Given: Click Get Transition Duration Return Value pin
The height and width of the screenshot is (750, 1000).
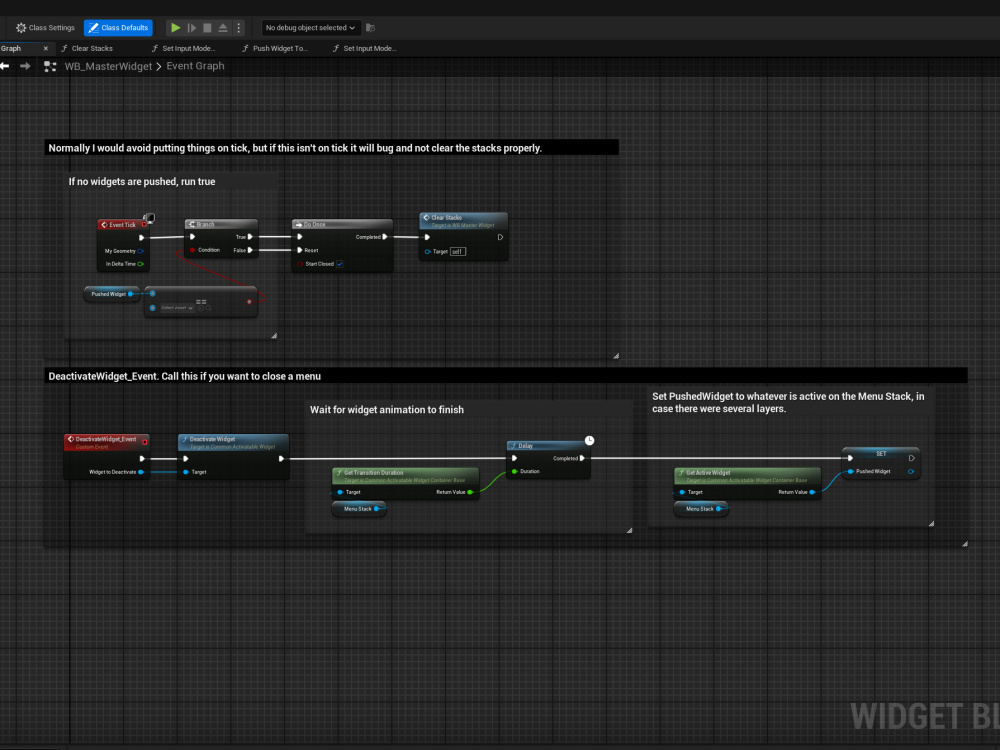Looking at the screenshot, I should click(470, 492).
